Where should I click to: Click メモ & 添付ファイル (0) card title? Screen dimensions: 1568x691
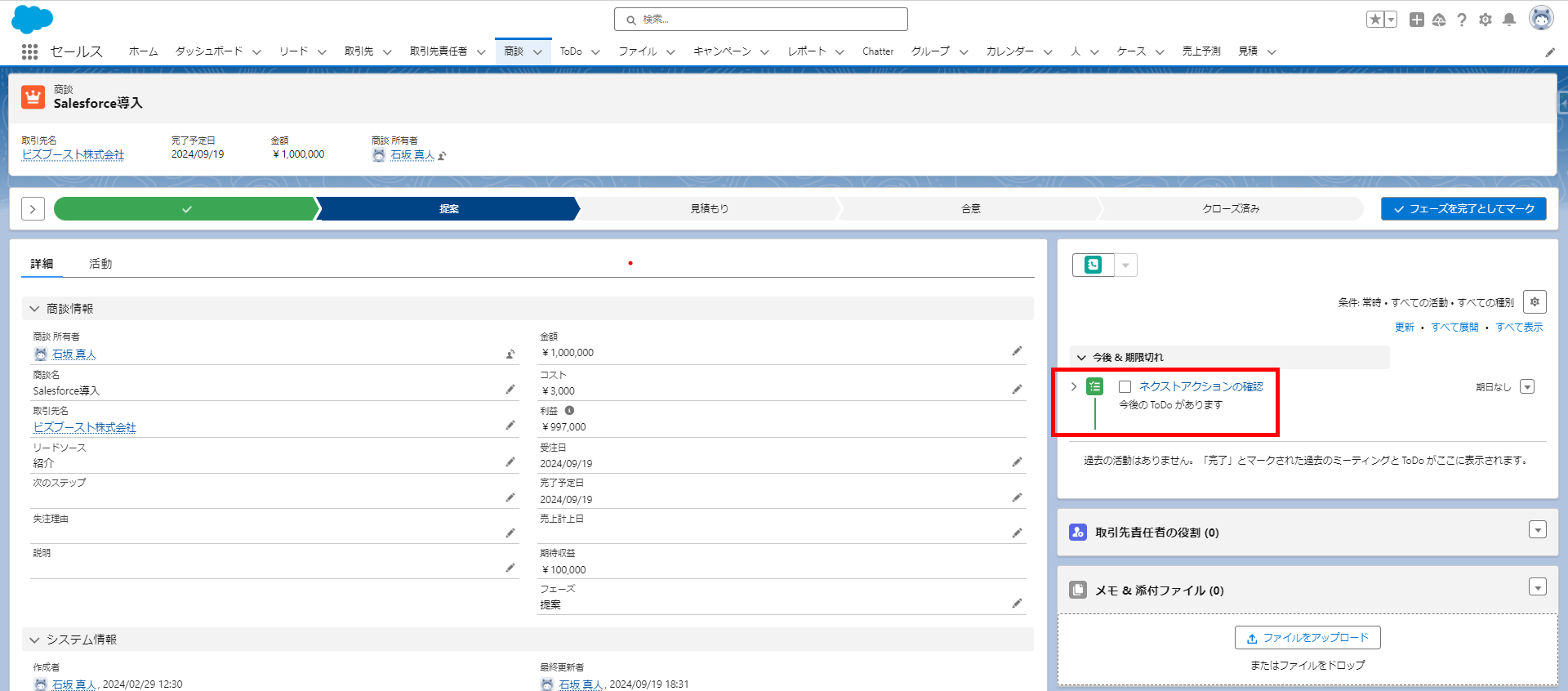coord(1159,591)
